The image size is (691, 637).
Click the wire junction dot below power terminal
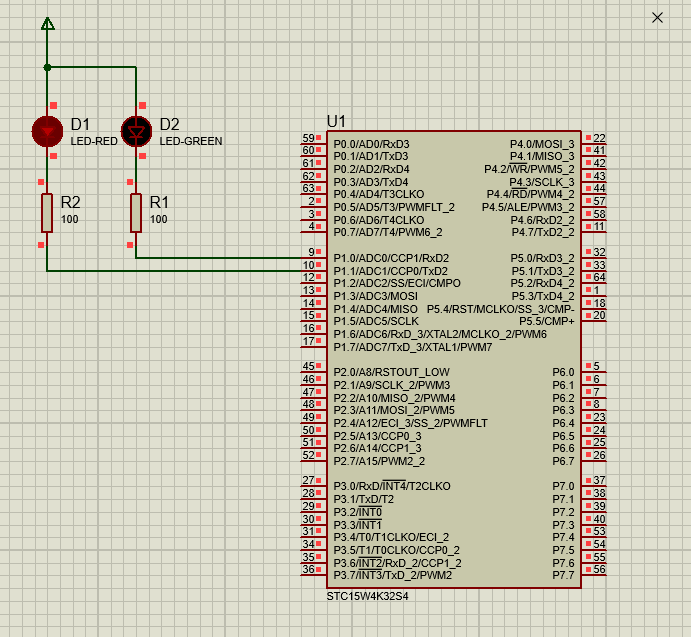(47, 67)
